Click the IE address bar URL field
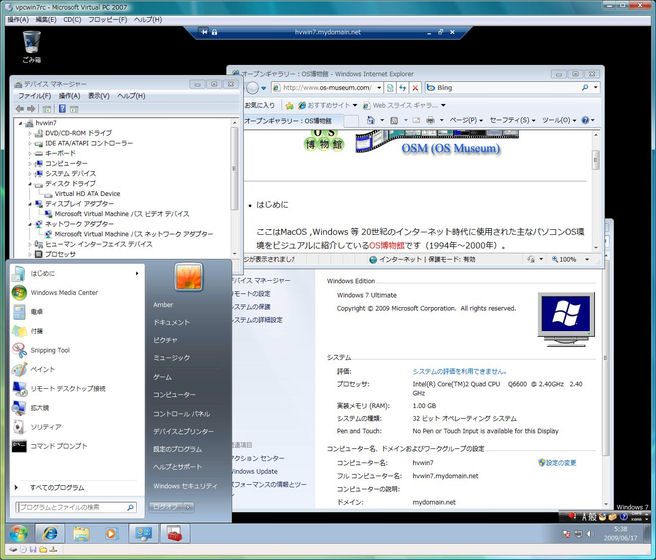The width and height of the screenshot is (656, 560). pyautogui.click(x=326, y=88)
